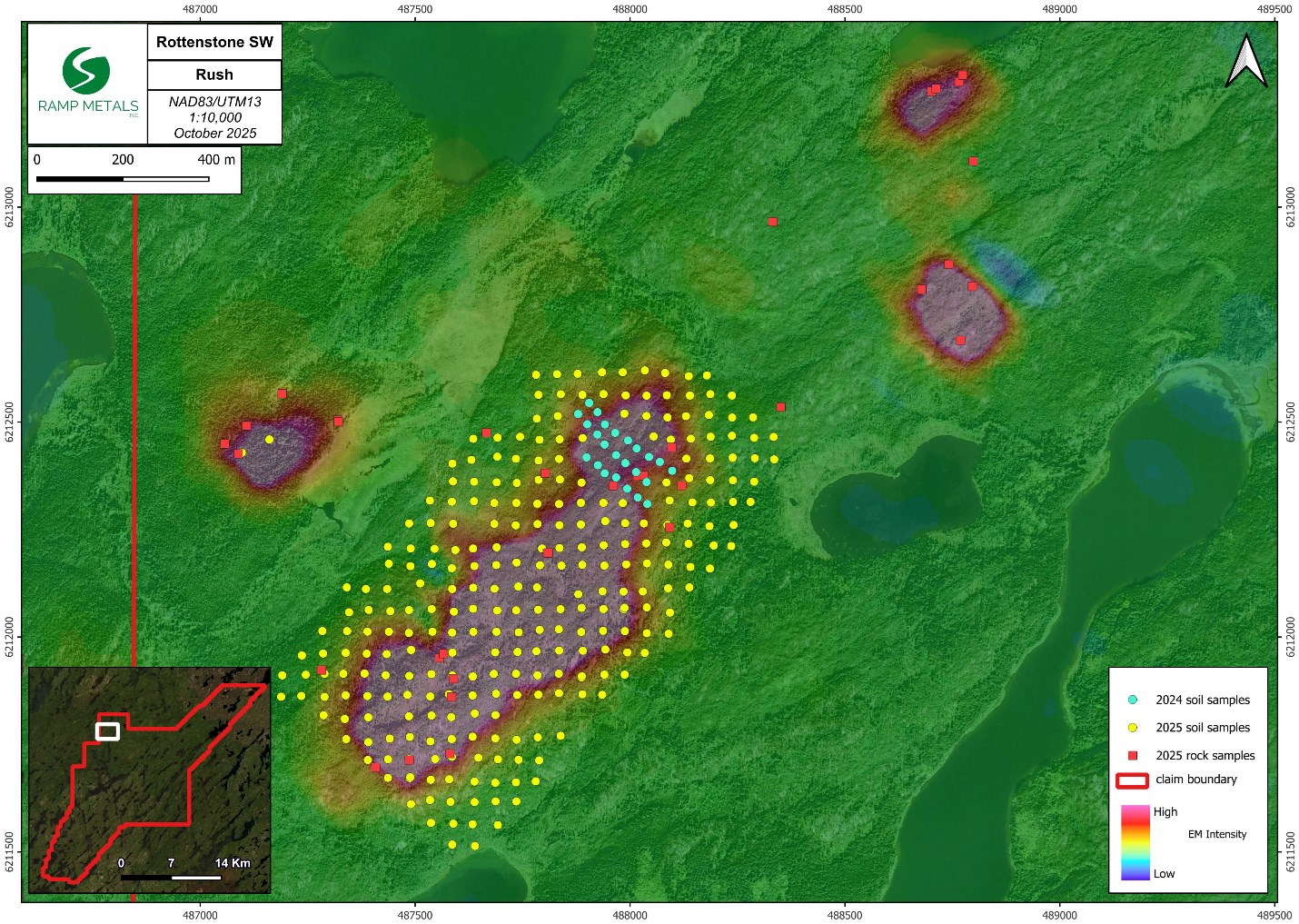The image size is (1299, 924).
Task: Click the rock sample marker just below 6213000 northing
Action: tap(772, 222)
